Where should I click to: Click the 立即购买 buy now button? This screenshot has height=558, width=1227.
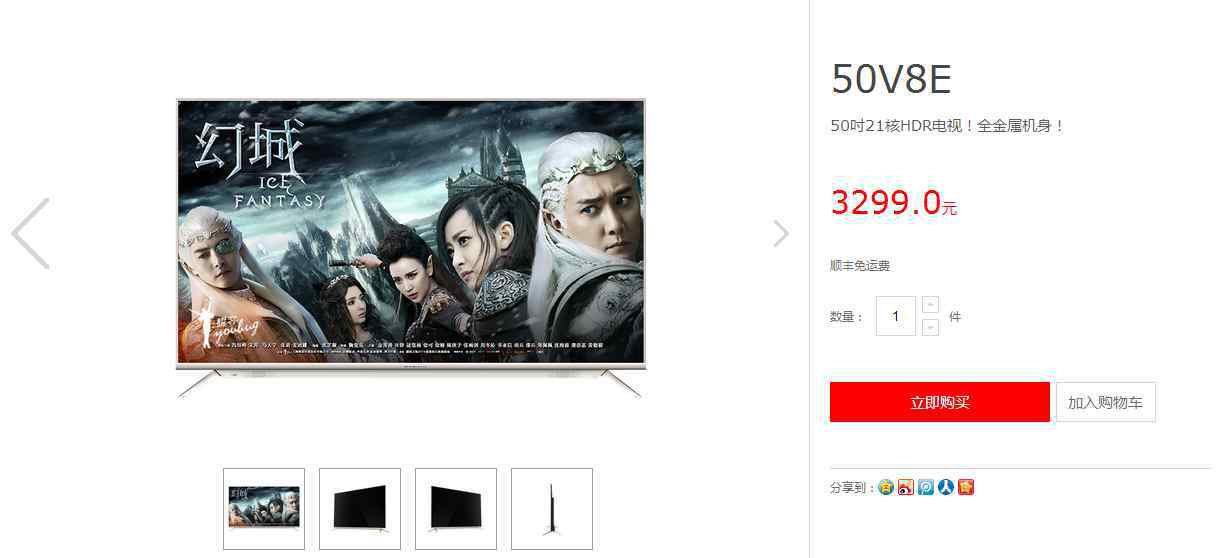click(x=940, y=402)
